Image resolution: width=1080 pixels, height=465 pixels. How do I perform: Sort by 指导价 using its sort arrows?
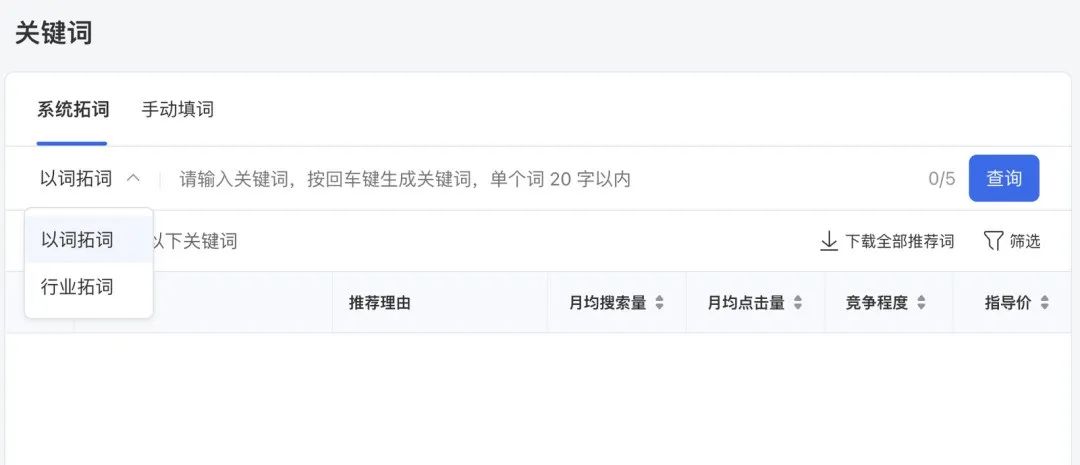click(x=1044, y=303)
